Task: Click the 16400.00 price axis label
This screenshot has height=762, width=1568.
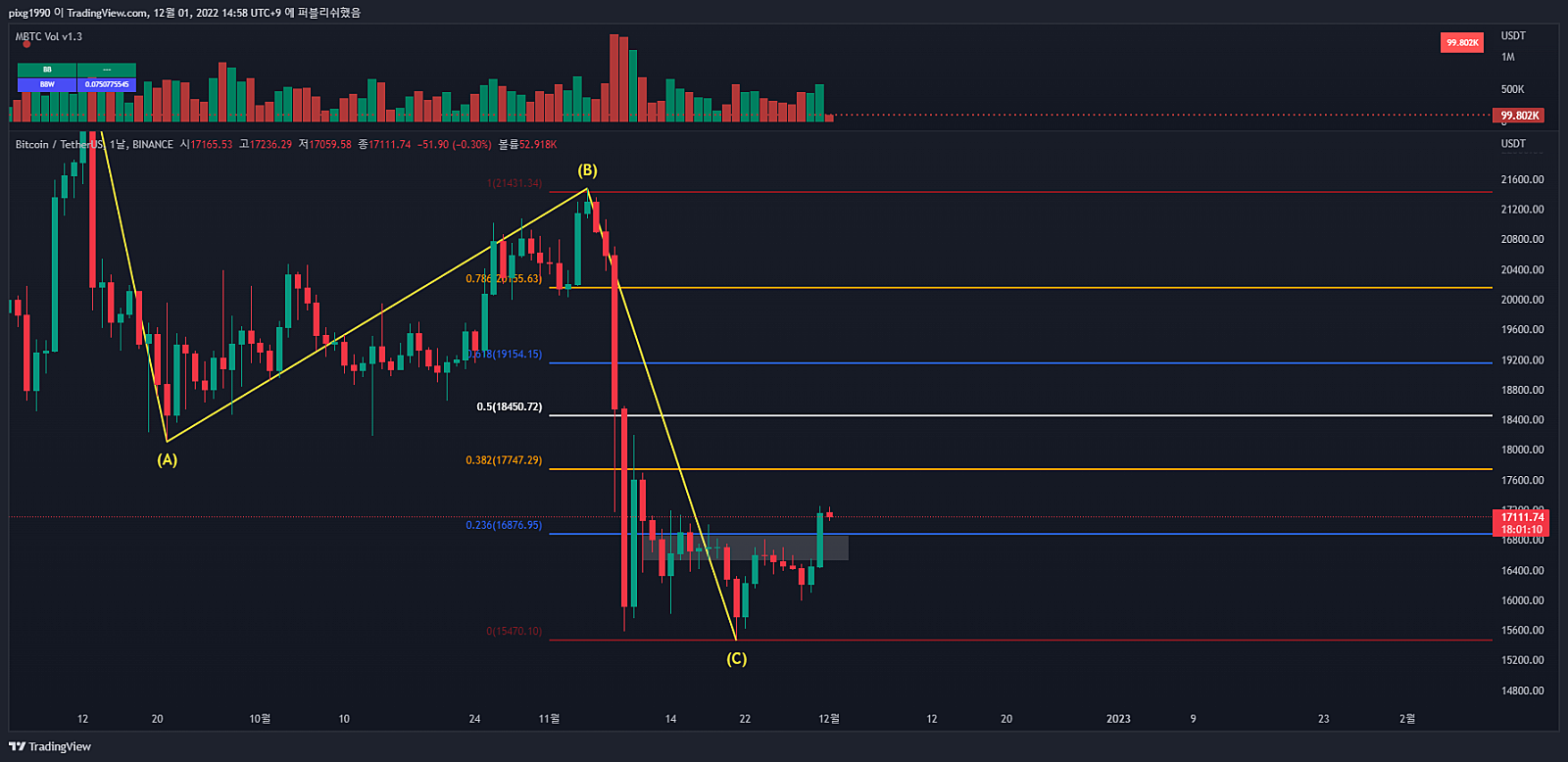Action: 1522,570
